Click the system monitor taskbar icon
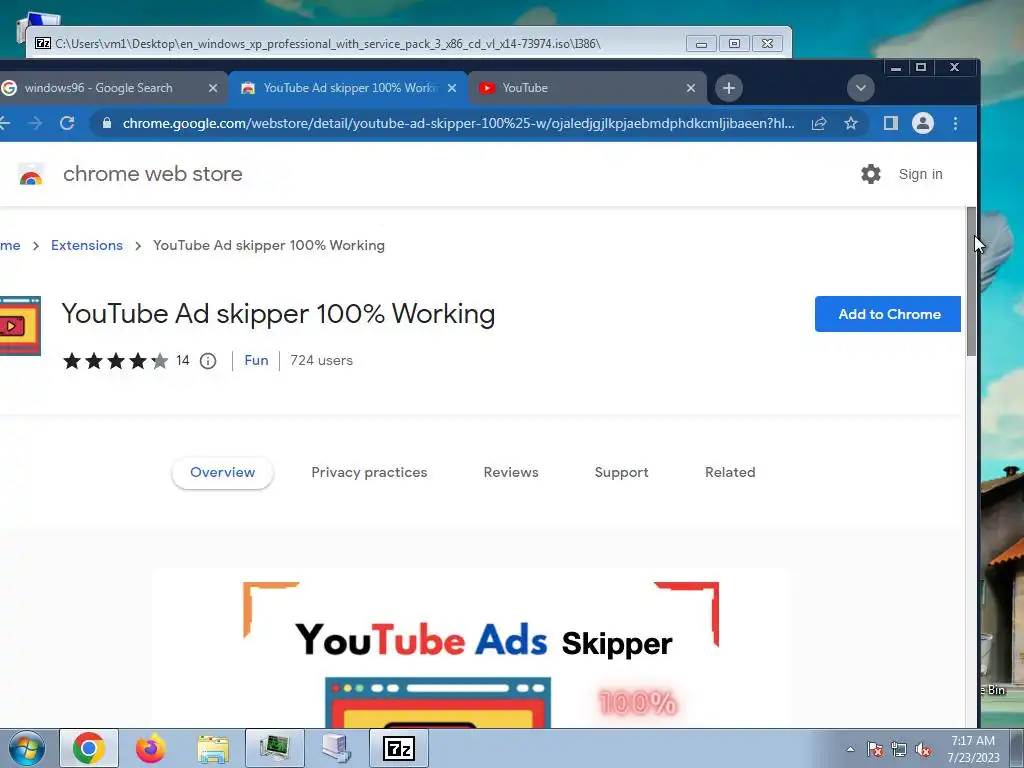This screenshot has width=1024, height=768. [x=275, y=748]
